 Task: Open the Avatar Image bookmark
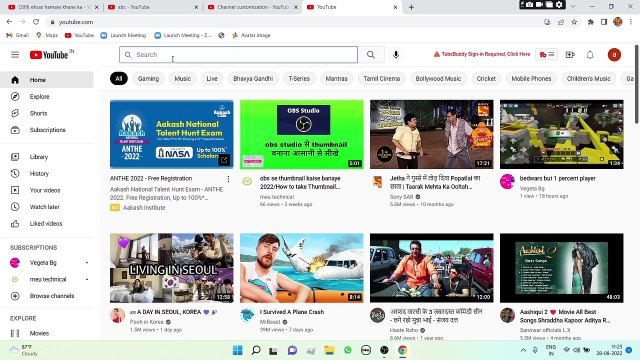coord(251,35)
